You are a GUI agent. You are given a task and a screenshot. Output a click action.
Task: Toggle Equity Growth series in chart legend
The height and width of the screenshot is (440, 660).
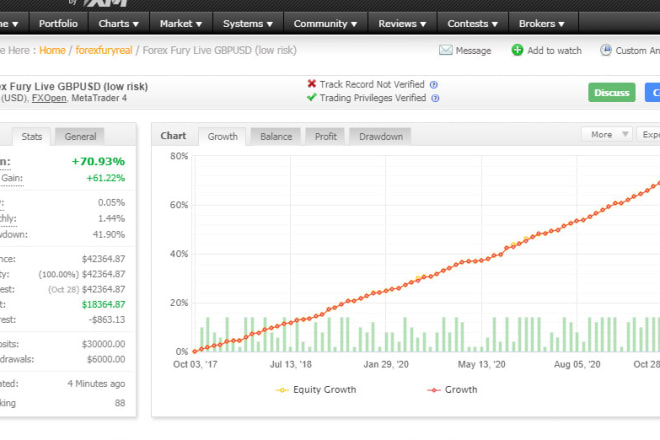click(x=316, y=390)
